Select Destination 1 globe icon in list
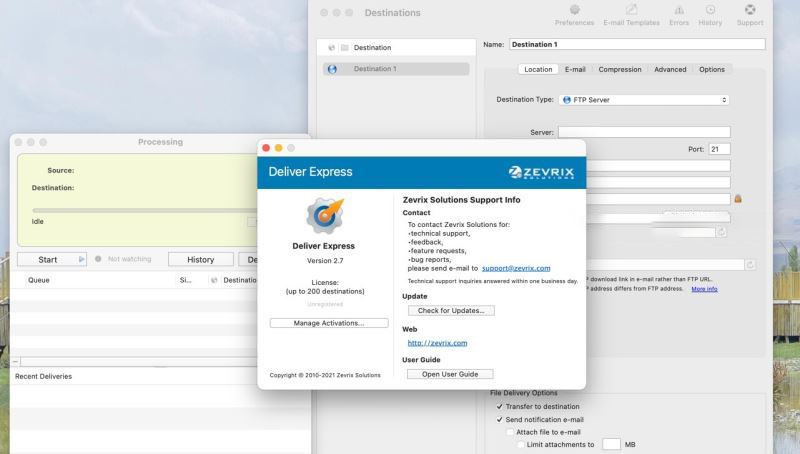The width and height of the screenshot is (800, 454). coord(332,69)
